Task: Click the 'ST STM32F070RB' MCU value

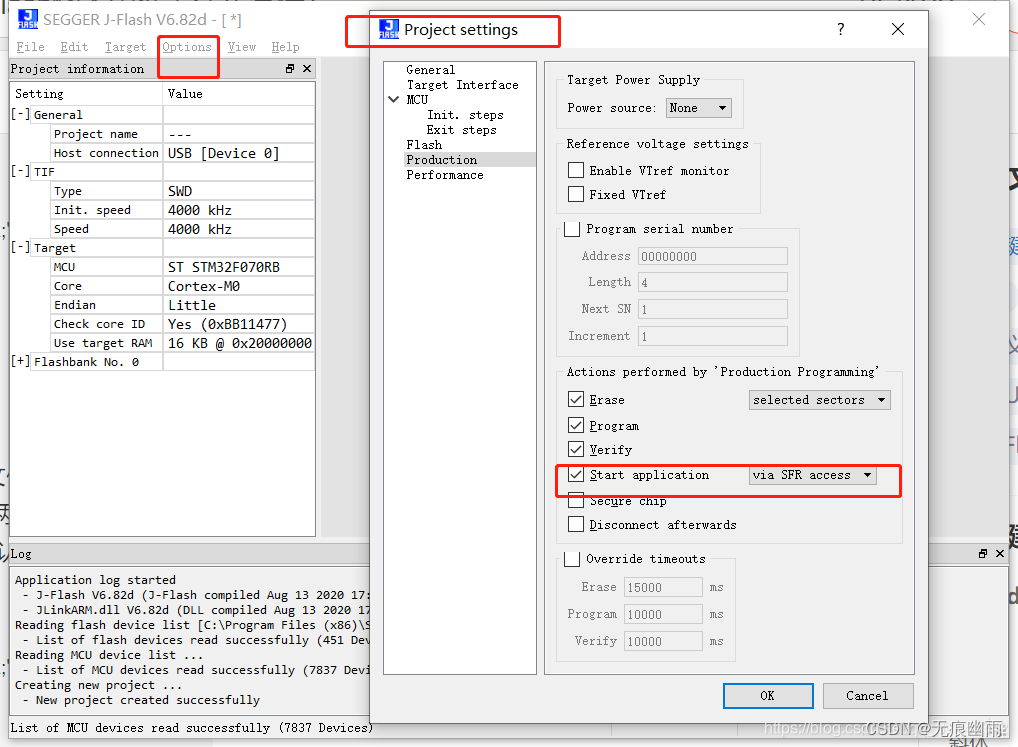Action: tap(223, 267)
